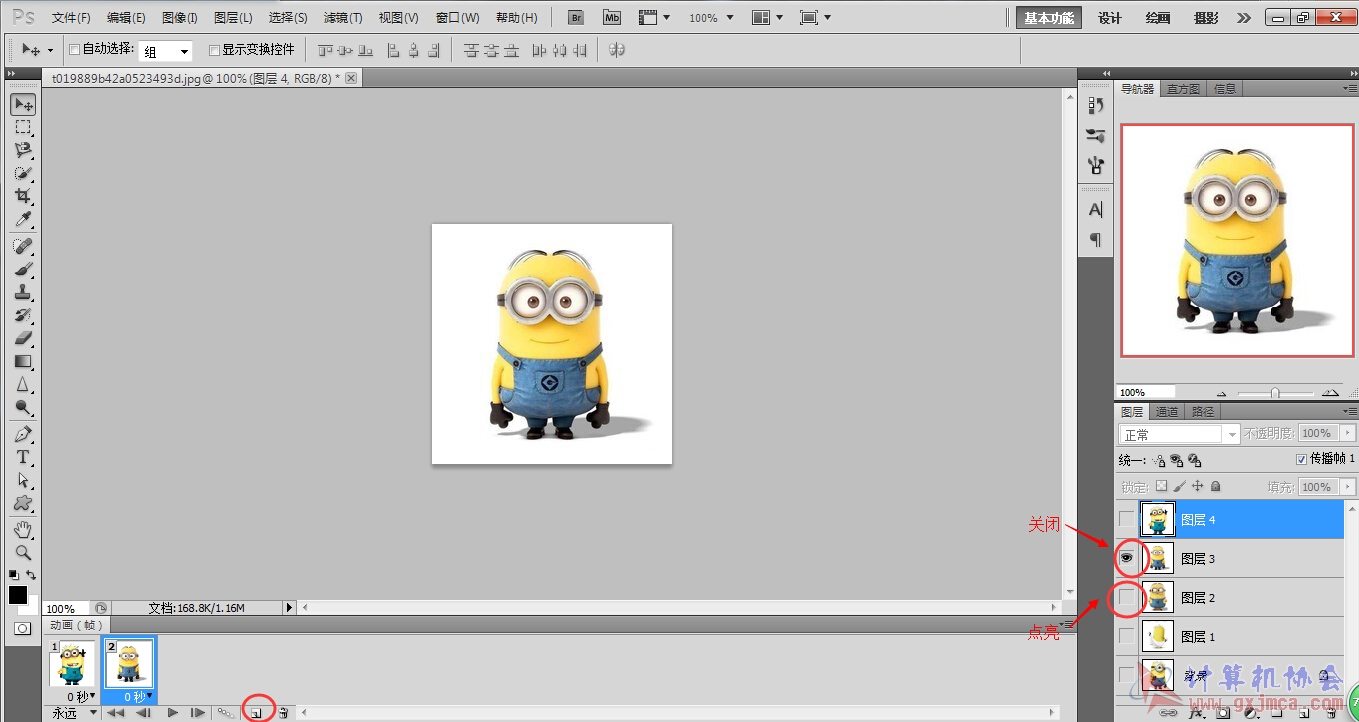Select the Custom Shape tool
The image size is (1359, 722).
(23, 503)
